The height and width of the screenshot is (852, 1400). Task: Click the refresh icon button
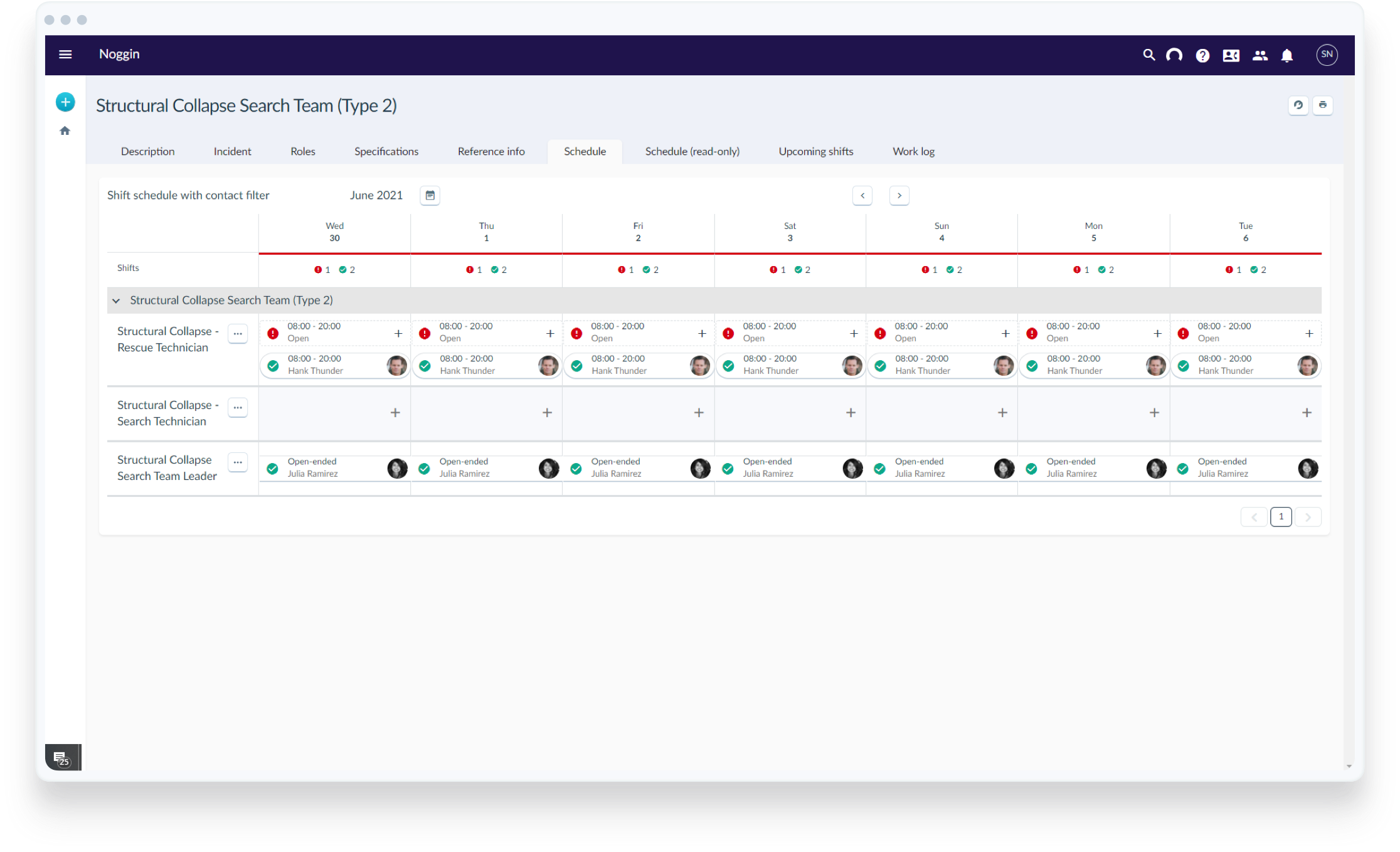1298,105
